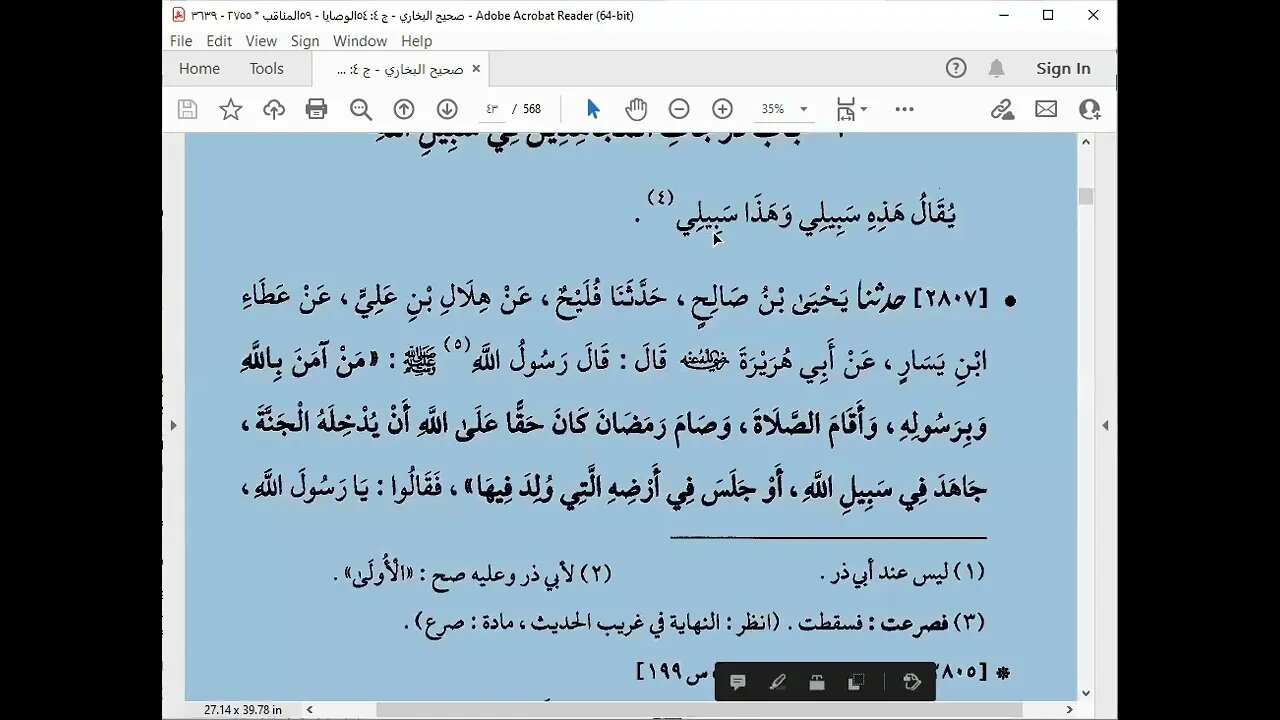Choose the stamp tool in floating toolbar
1280x720 pixels.
pos(817,682)
